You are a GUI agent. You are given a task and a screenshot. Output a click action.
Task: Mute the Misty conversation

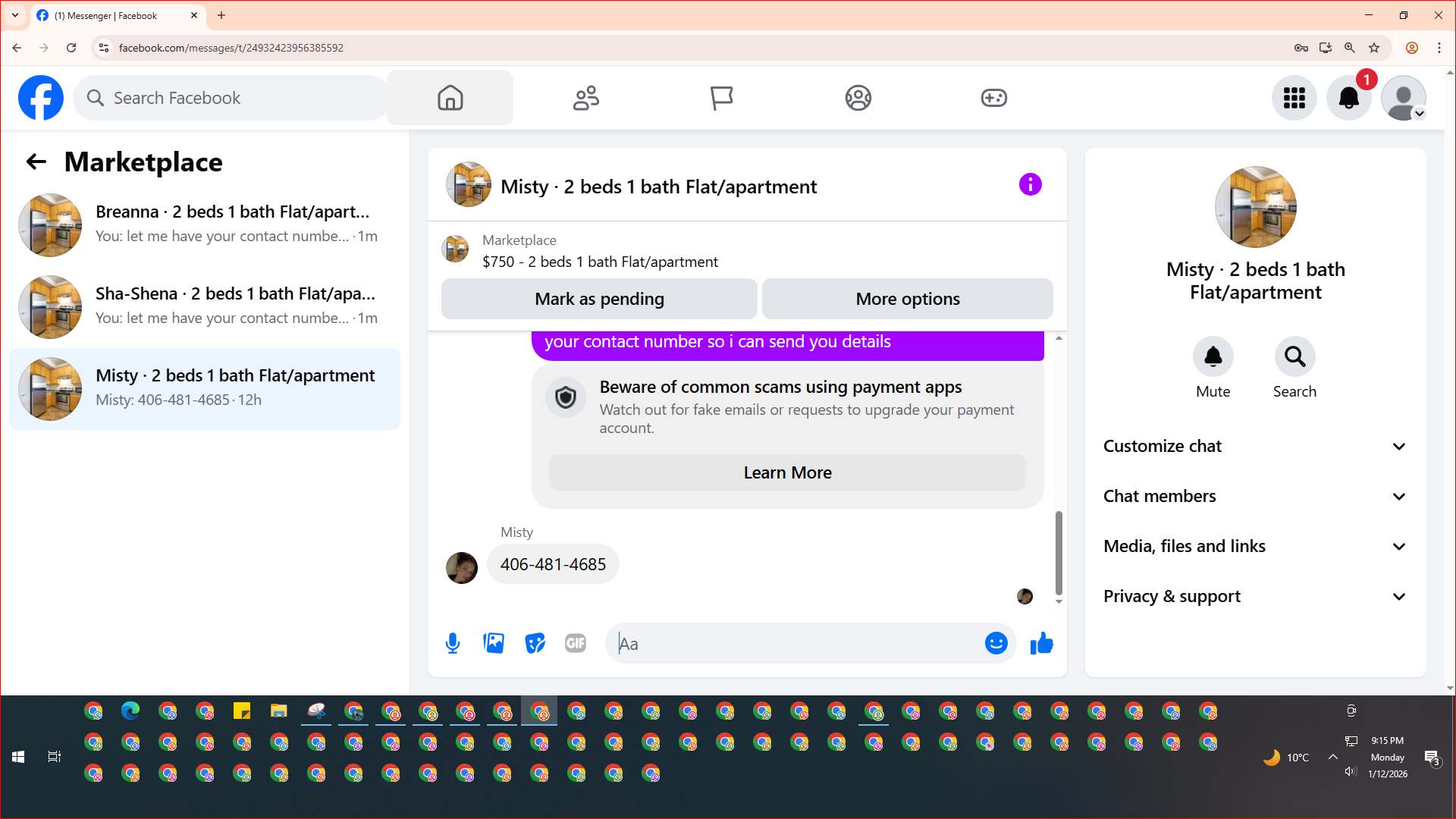click(x=1213, y=357)
